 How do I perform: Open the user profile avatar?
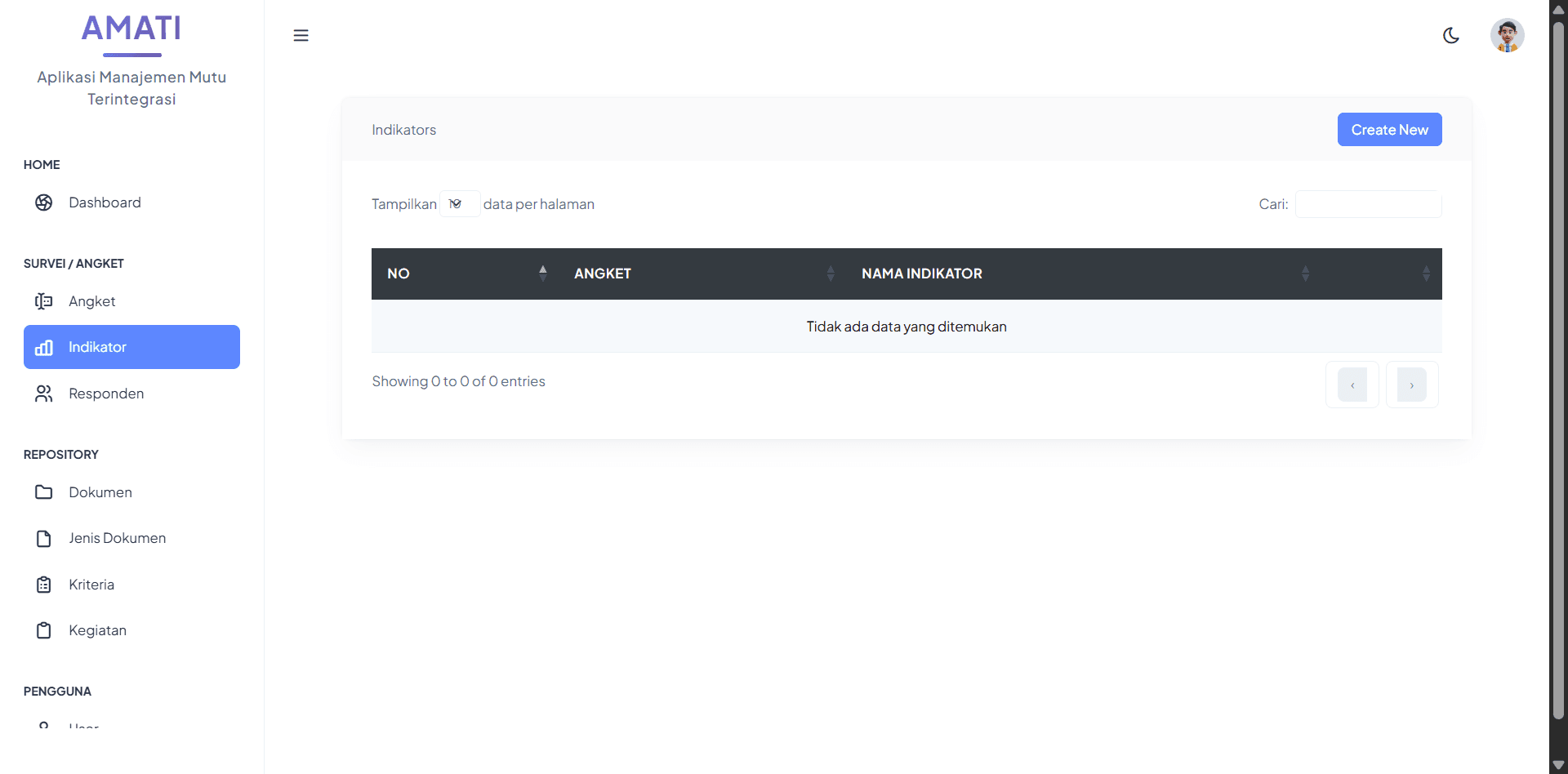coord(1507,35)
